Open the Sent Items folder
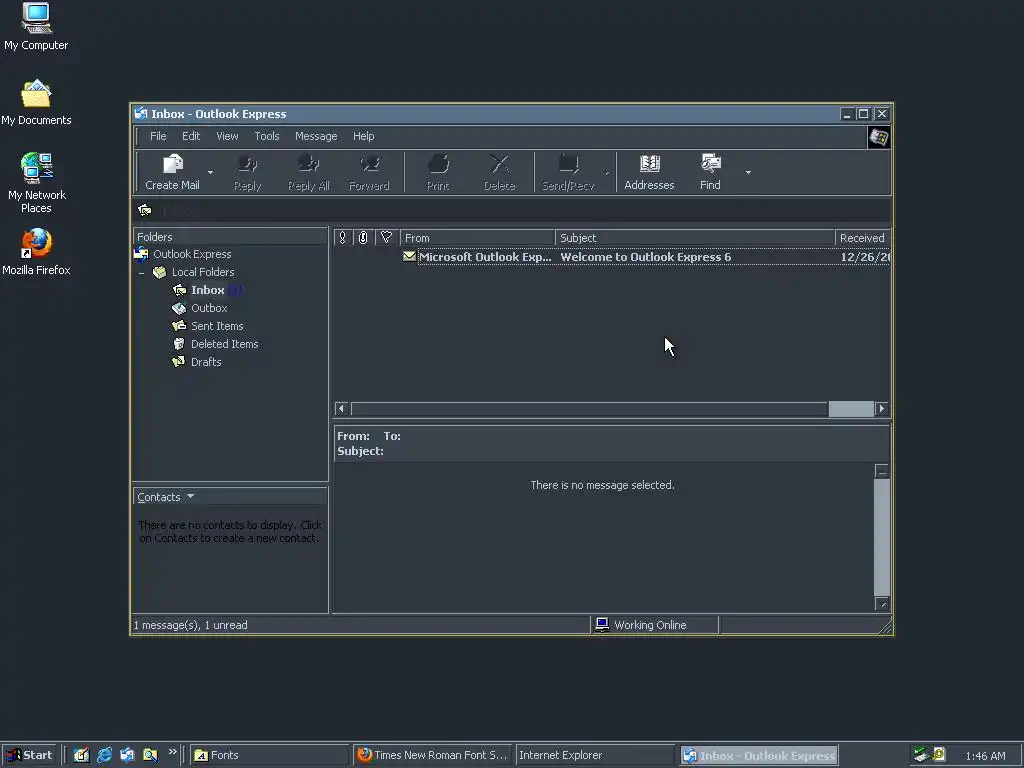The width and height of the screenshot is (1024, 768). [x=217, y=326]
